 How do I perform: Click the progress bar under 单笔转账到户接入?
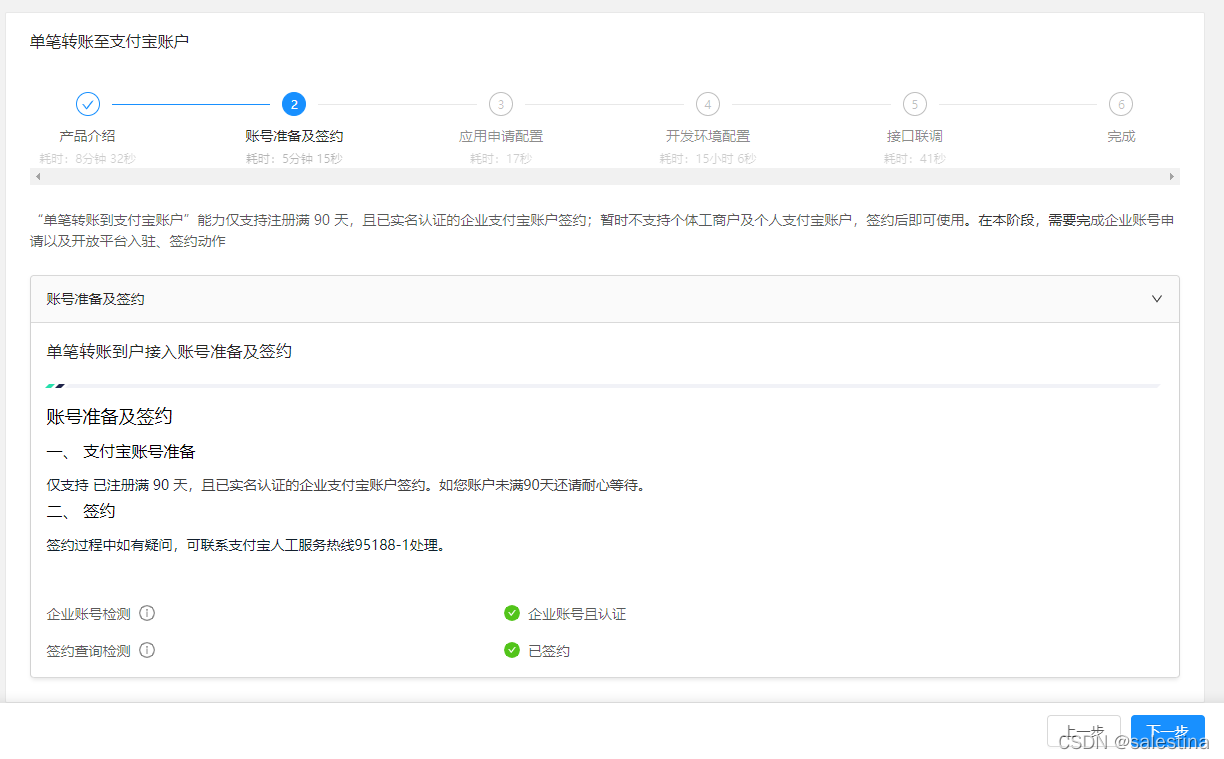(x=603, y=385)
